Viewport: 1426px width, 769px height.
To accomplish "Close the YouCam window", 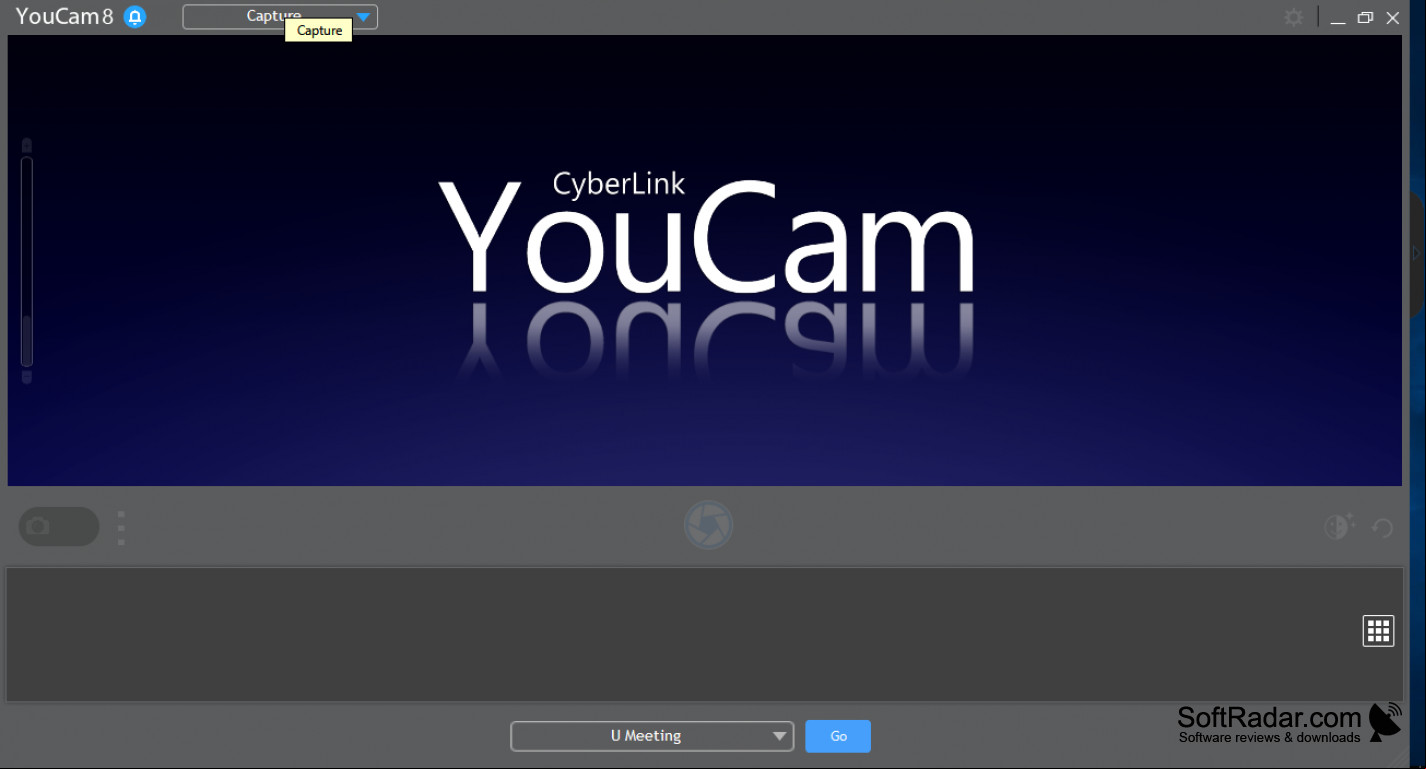I will click(x=1393, y=18).
